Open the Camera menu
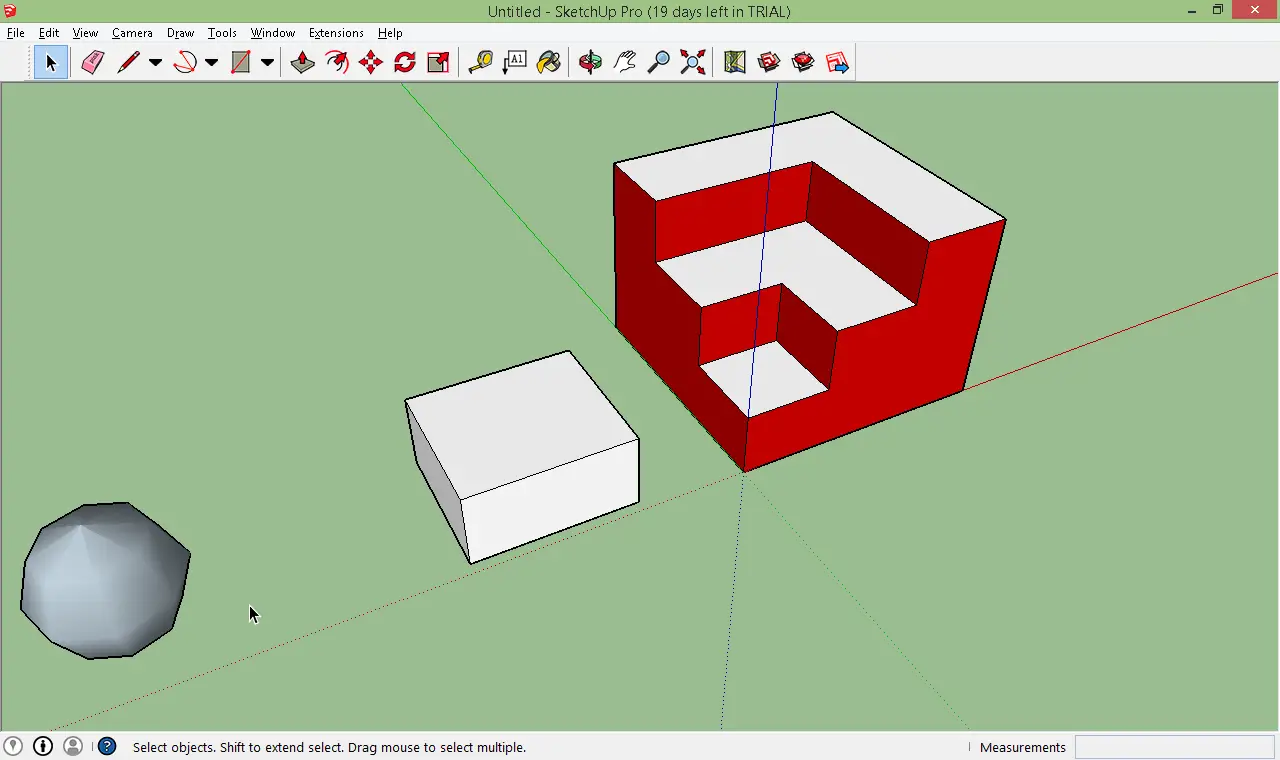Viewport: 1280px width, 760px height. coord(132,33)
